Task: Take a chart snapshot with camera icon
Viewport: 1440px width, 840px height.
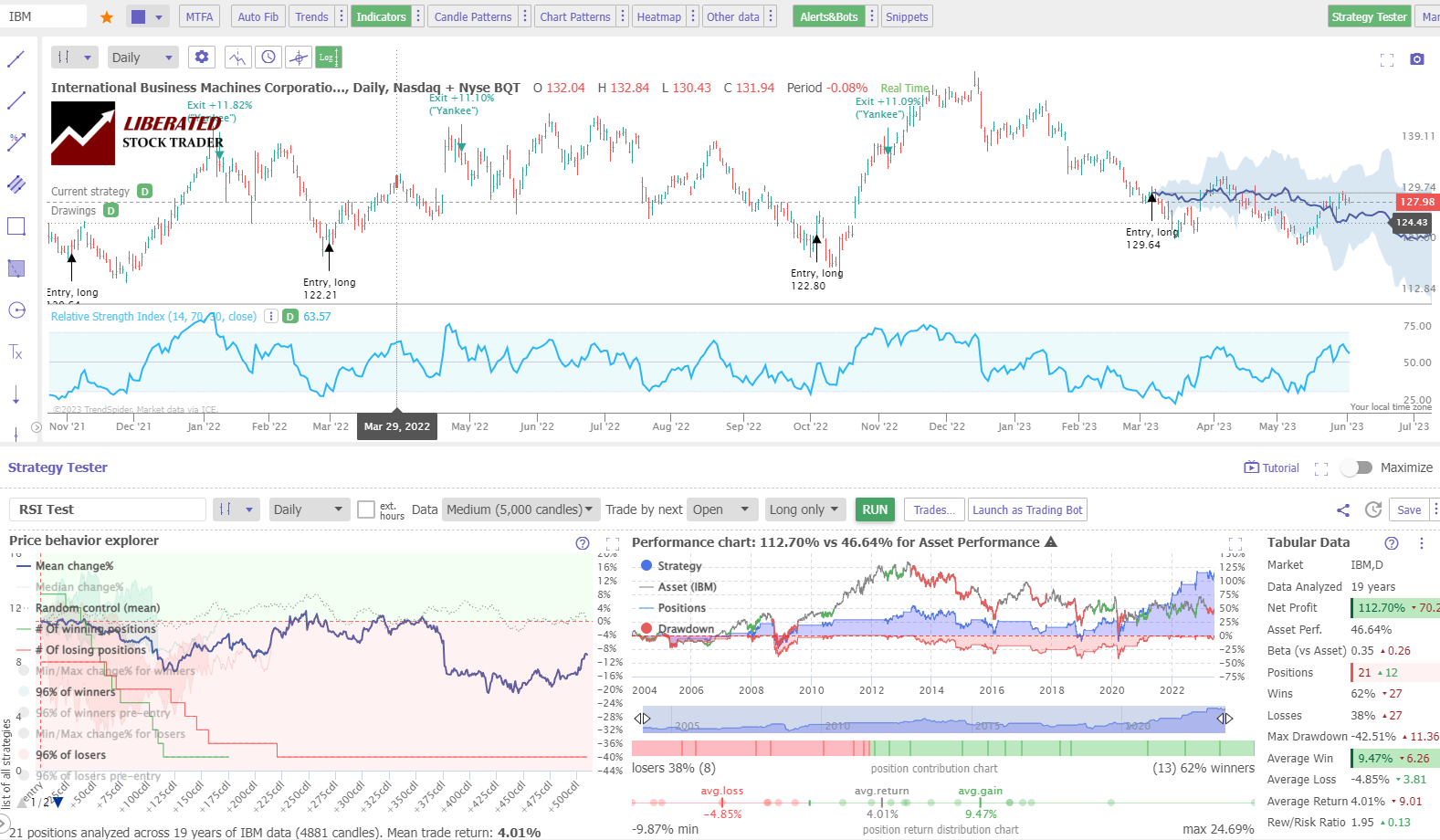Action: (1416, 59)
